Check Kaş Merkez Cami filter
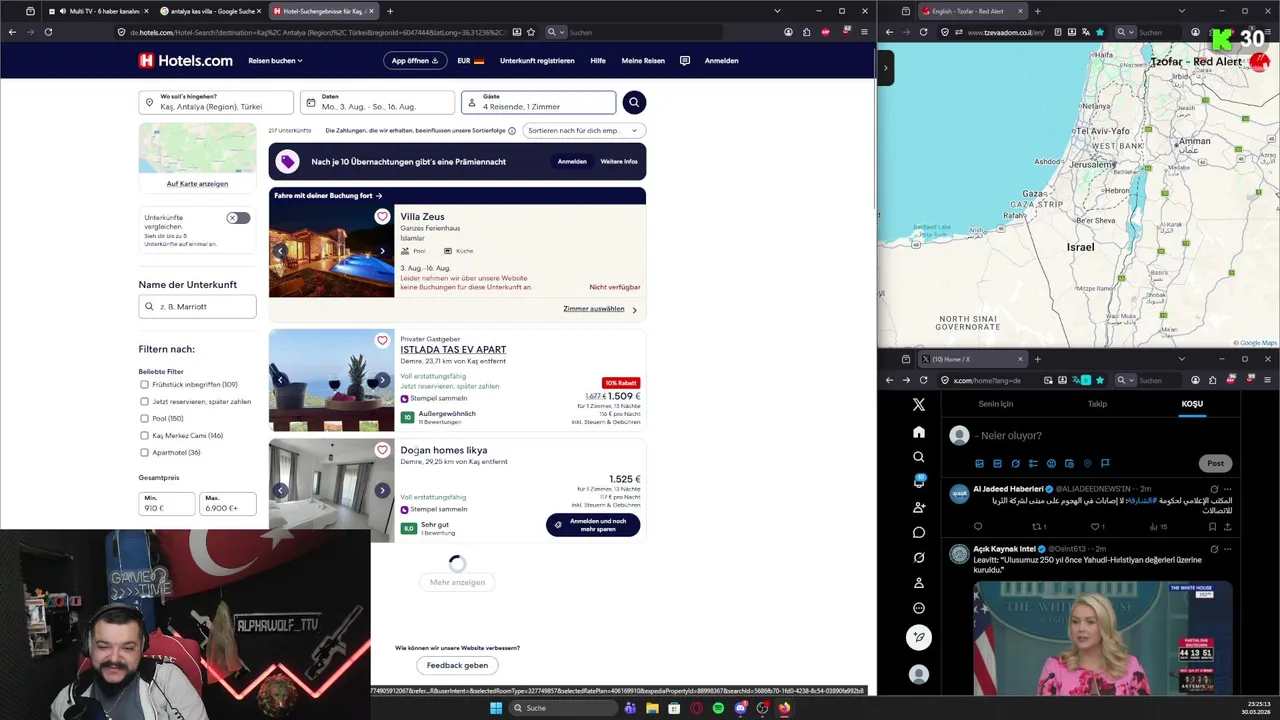This screenshot has height=720, width=1280. point(144,436)
